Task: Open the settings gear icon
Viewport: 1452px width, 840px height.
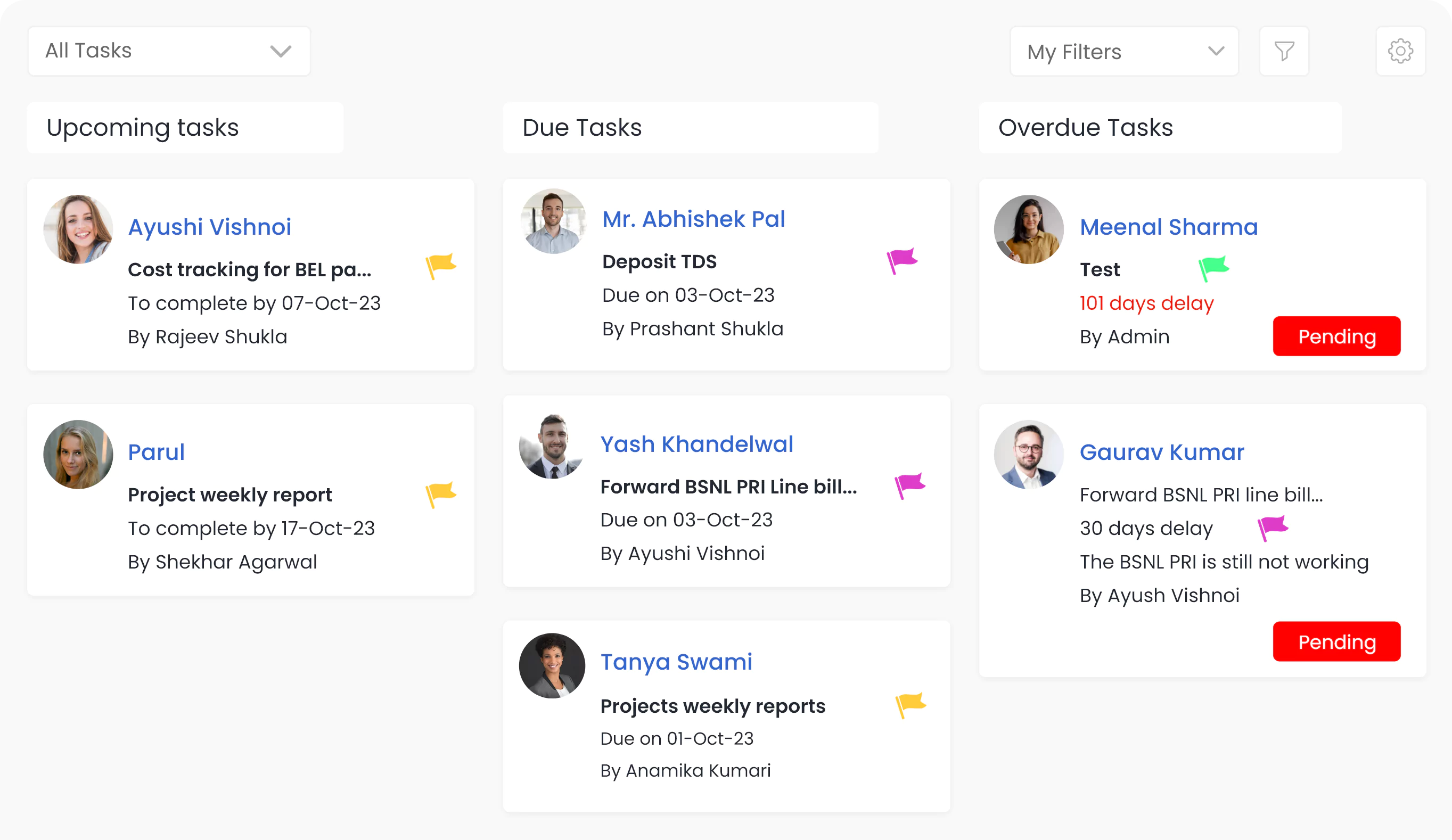Action: pyautogui.click(x=1400, y=51)
